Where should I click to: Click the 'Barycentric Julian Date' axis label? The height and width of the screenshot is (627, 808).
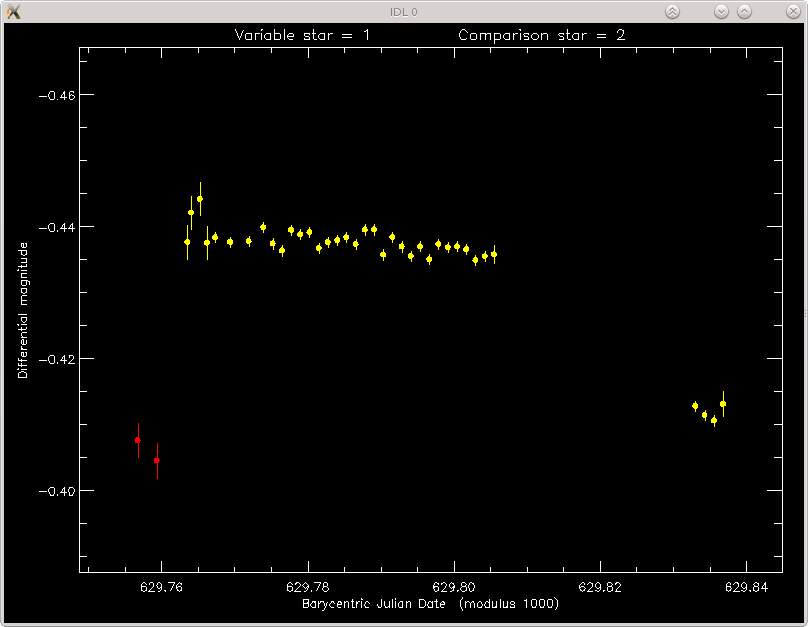click(374, 604)
